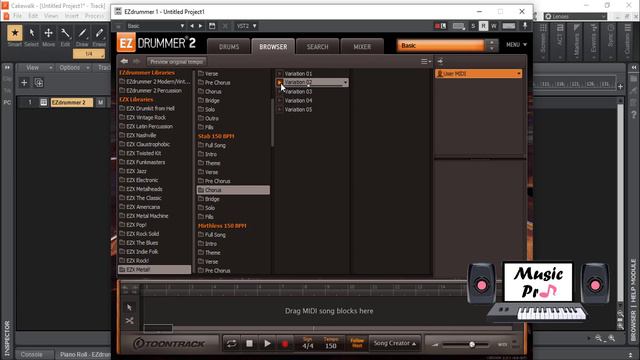This screenshot has height=360, width=640.
Task: Toggle Follow Host button
Action: [x=357, y=343]
